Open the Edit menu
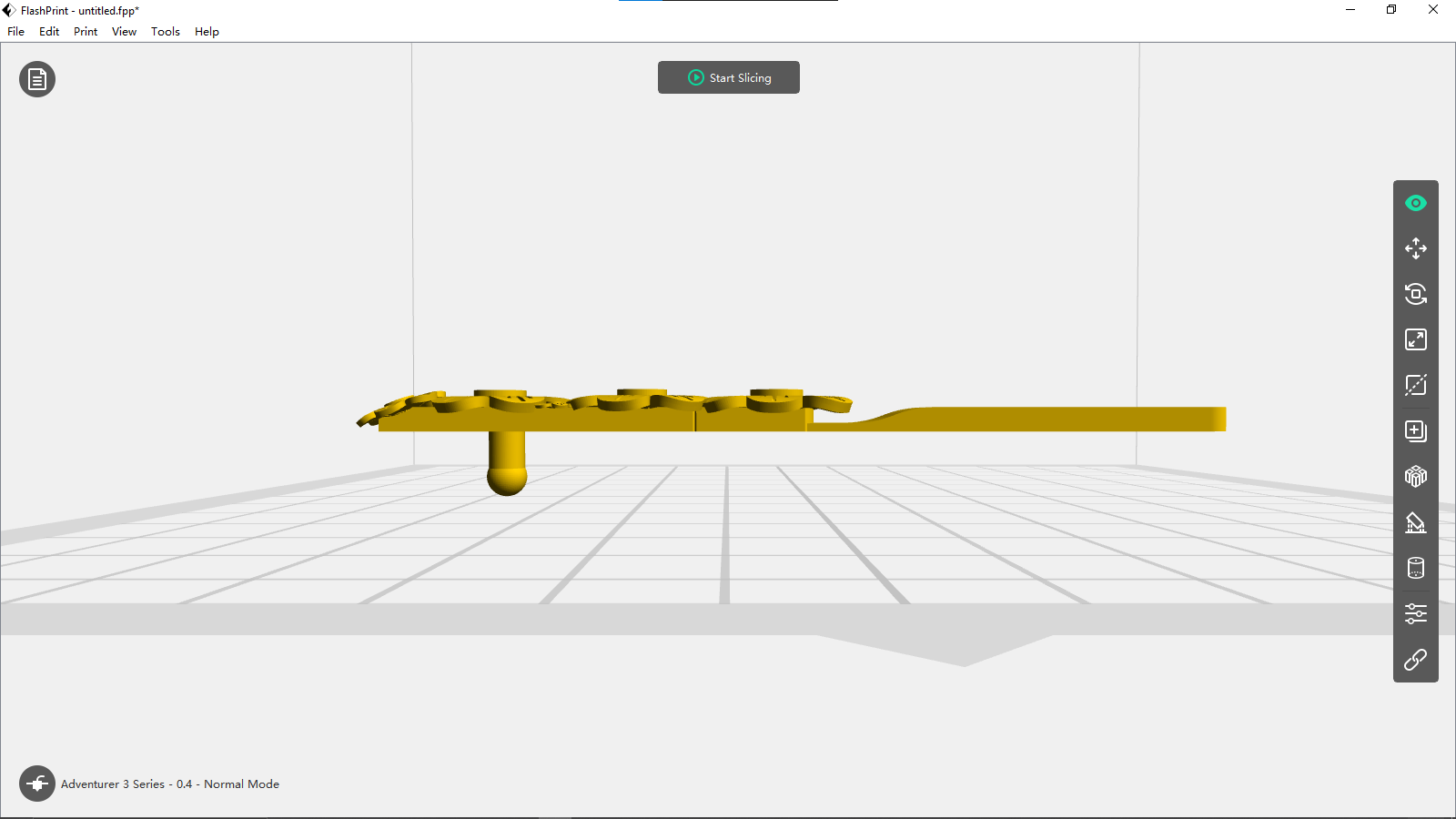1456x819 pixels. click(49, 32)
